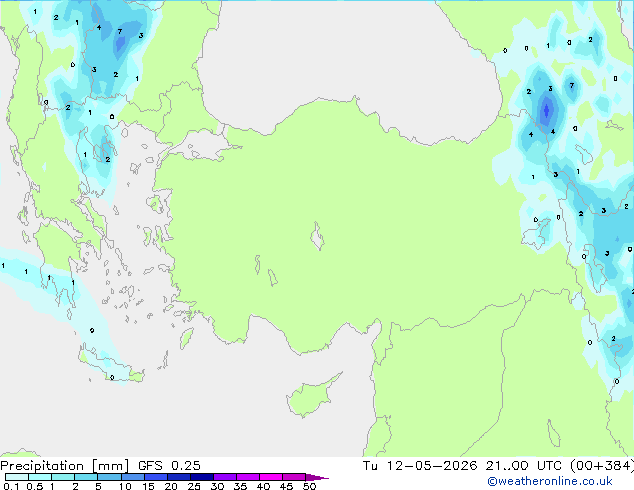The image size is (634, 490).
Task: Click the '30' legend scale label
Action: point(217,486)
